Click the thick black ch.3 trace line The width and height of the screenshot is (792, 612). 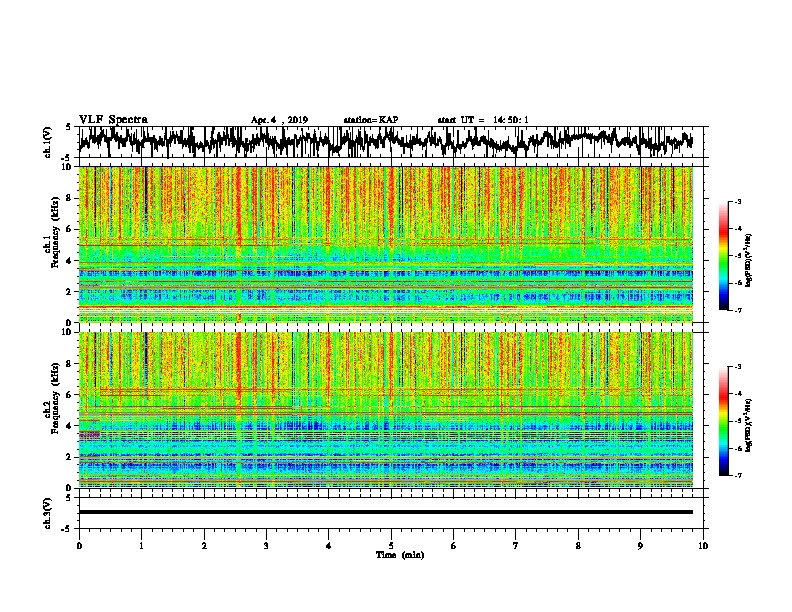pyautogui.click(x=386, y=512)
